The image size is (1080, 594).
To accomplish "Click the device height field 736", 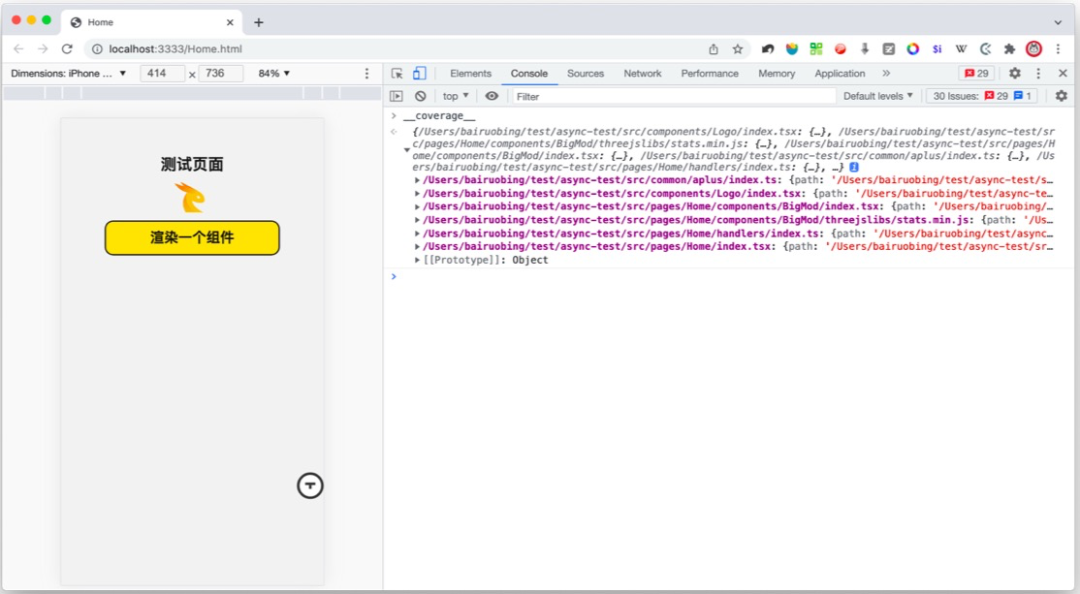I will [x=220, y=73].
